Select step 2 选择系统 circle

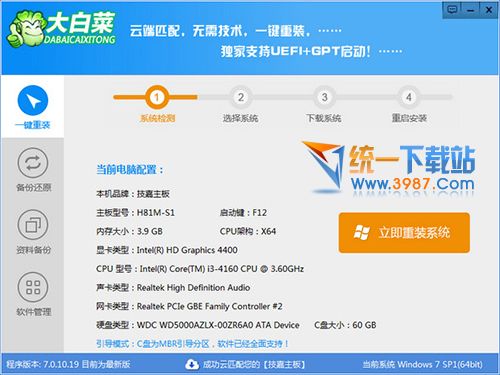[x=241, y=97]
